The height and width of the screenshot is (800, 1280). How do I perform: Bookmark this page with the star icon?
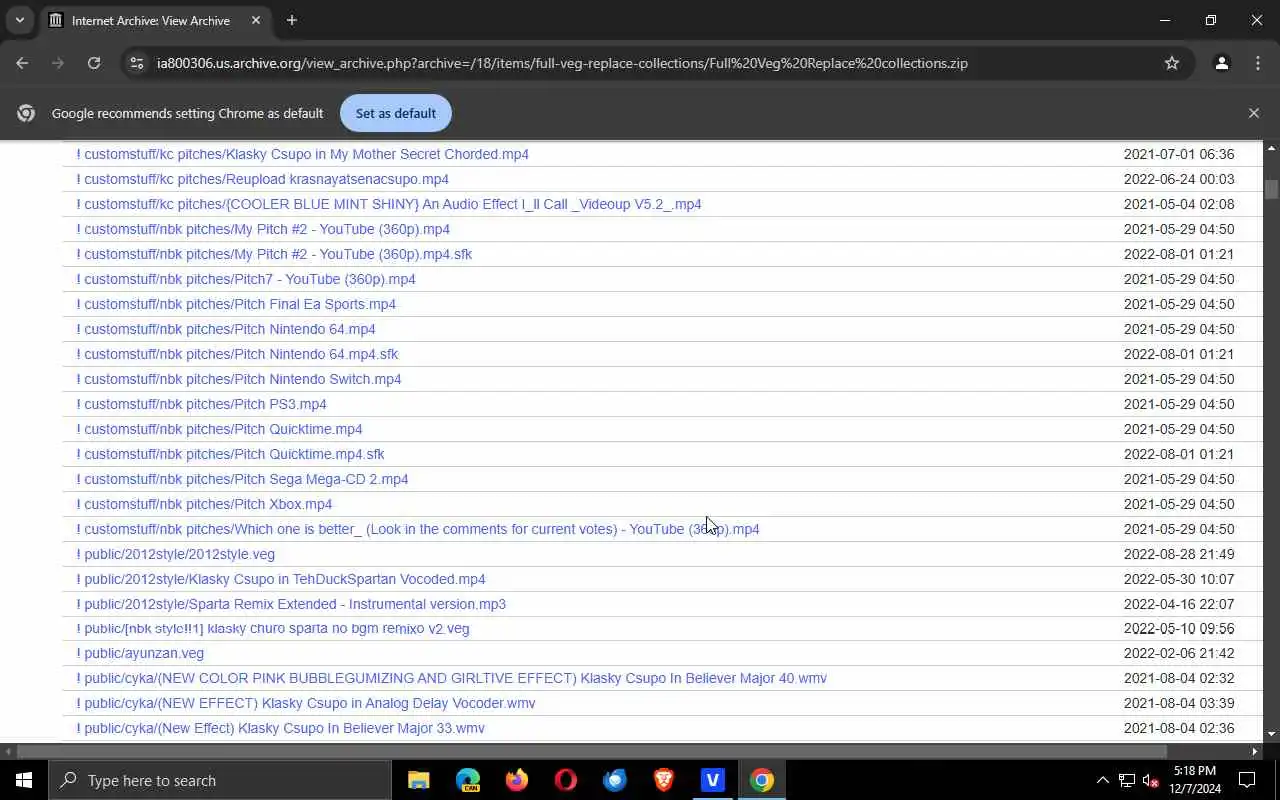[1172, 63]
